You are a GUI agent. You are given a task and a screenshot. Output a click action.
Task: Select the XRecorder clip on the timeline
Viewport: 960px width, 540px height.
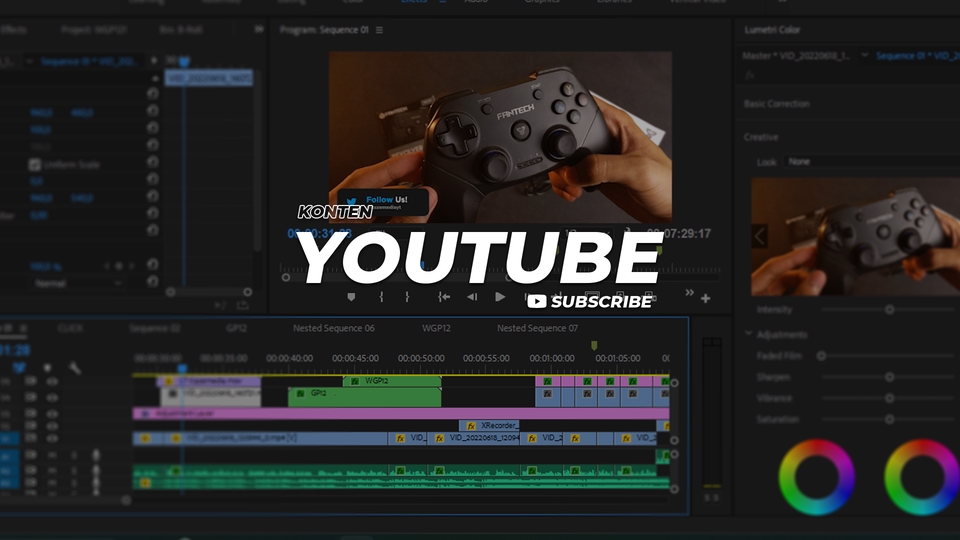pyautogui.click(x=490, y=426)
